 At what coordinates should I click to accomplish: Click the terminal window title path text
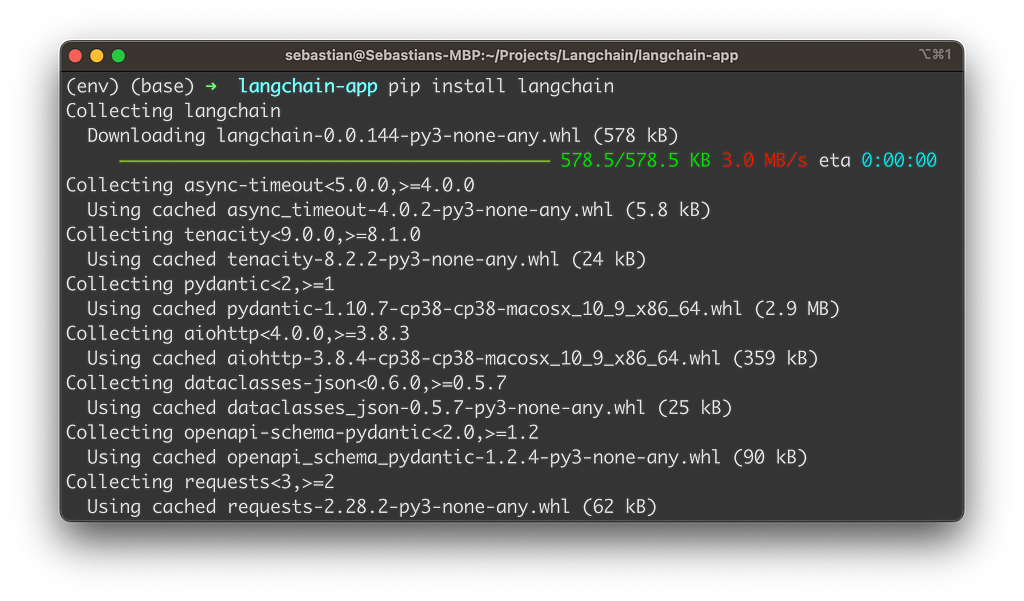click(511, 56)
